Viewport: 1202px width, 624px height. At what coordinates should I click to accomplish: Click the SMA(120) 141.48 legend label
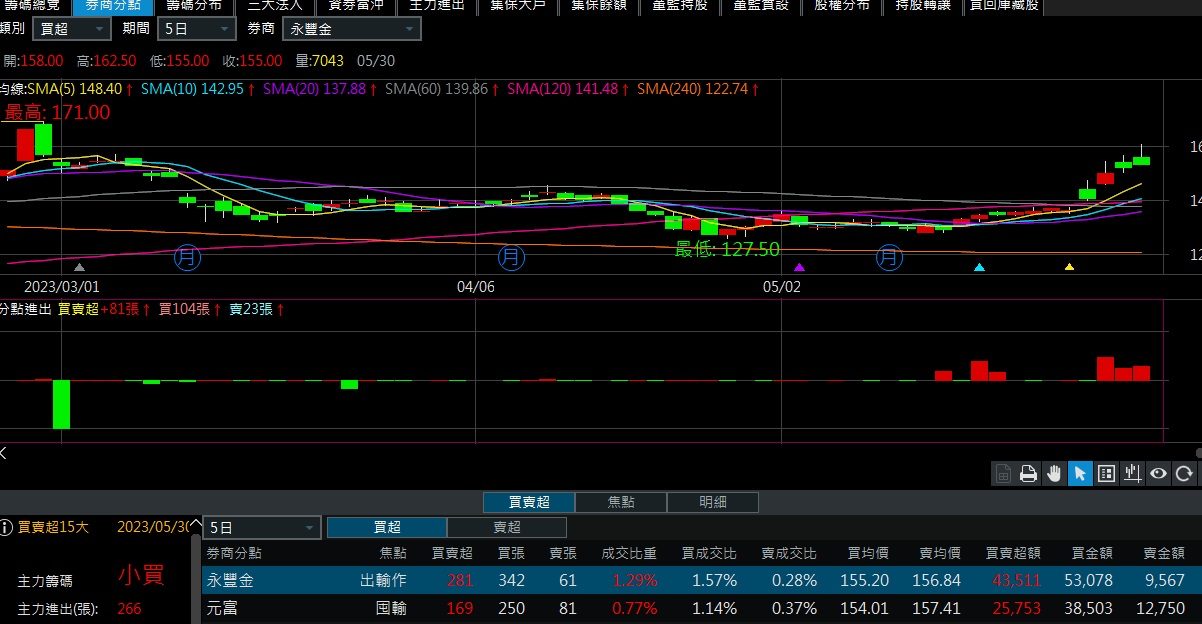click(x=562, y=89)
